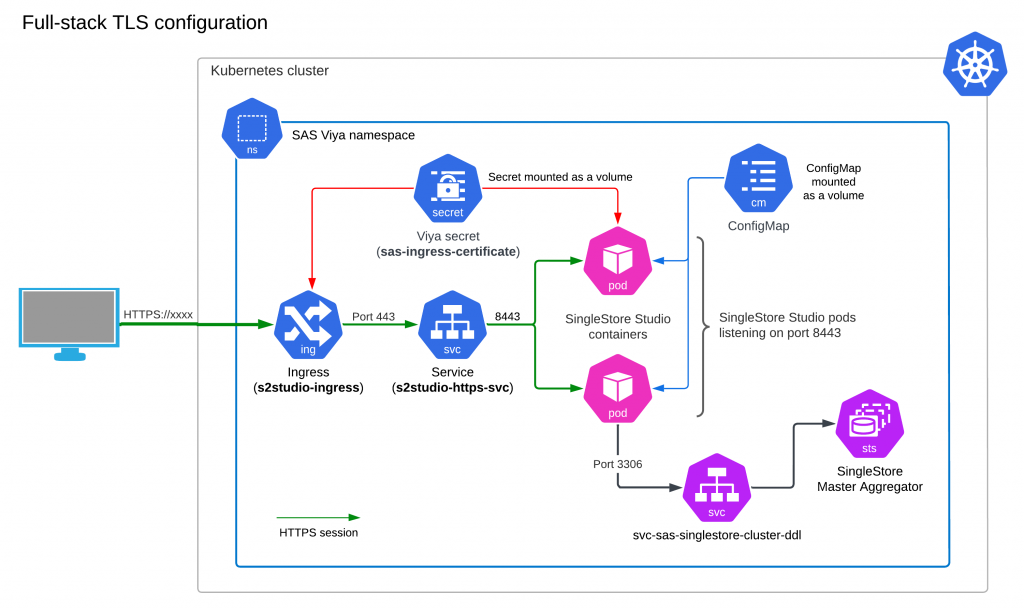Click the Kubernetes wheel logo icon
Screen dimensions: 1024x609
tap(975, 64)
